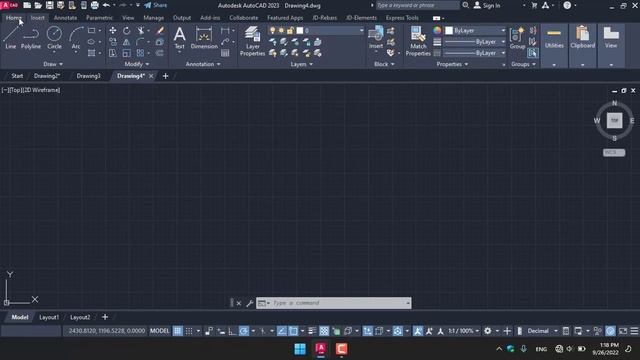Activate the Mirror tool in Modify panel
Image resolution: width=640 pixels, height=360 pixels.
tap(127, 42)
